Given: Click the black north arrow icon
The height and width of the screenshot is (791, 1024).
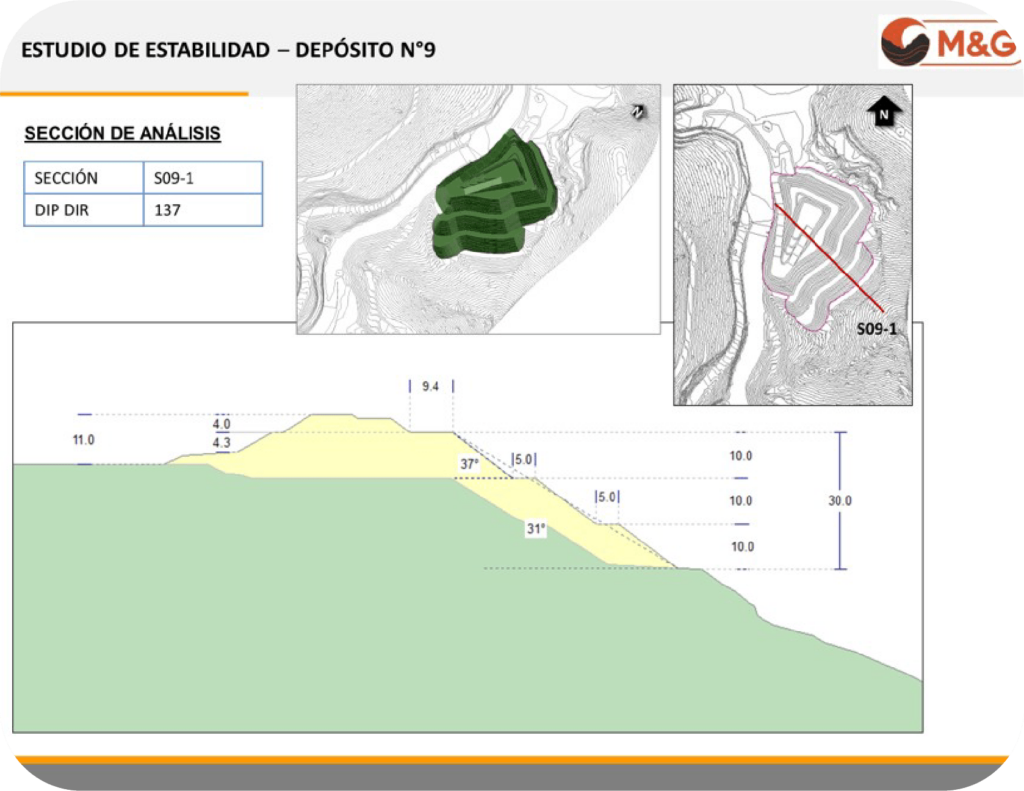Looking at the screenshot, I should point(884,112).
